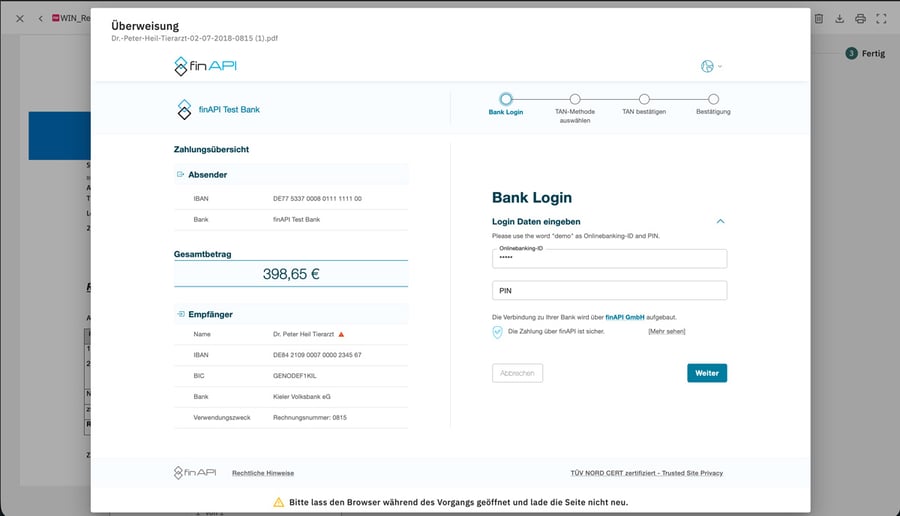Screen dimensions: 900x516
Task: Click the Absender section icon
Action: (x=180, y=174)
